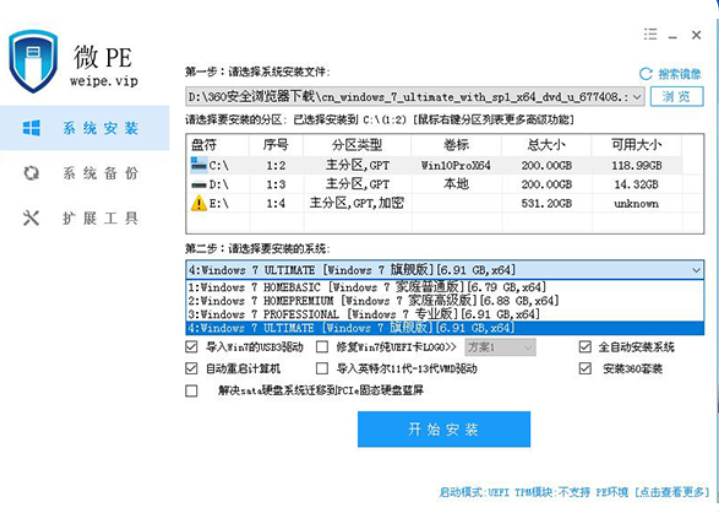Open status link 点击查看更多
The width and height of the screenshot is (719, 512).
point(672,492)
